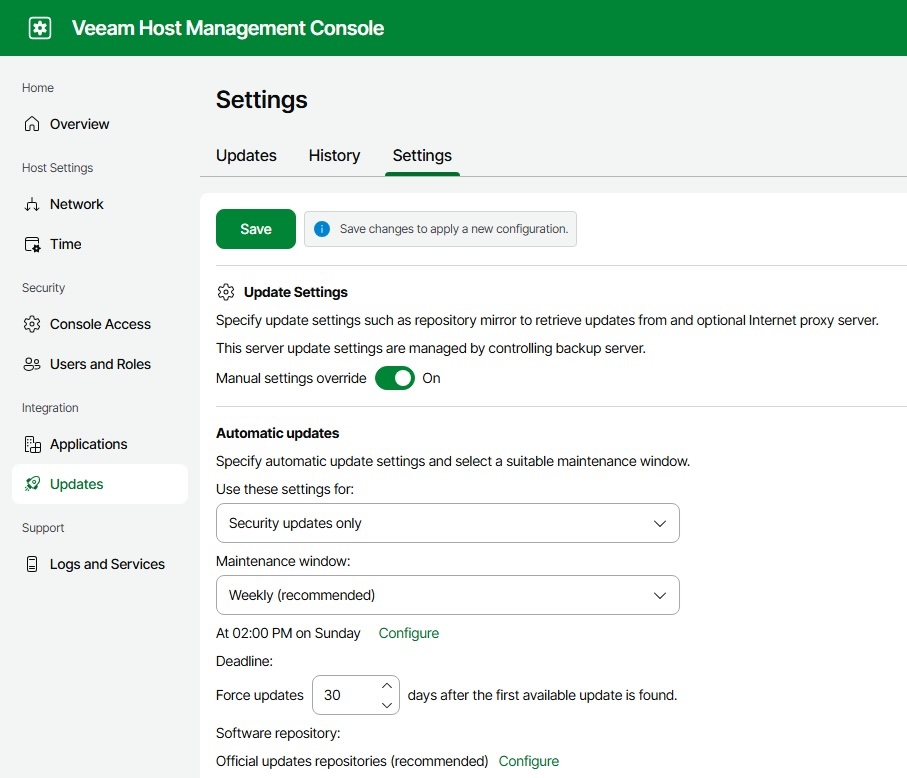The image size is (907, 778).
Task: Decrease force updates days with down arrow
Action: click(387, 704)
